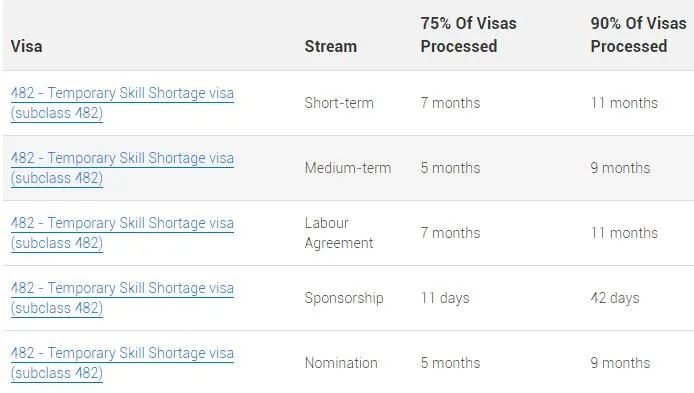The height and width of the screenshot is (393, 694).
Task: Select the Short-term stream cell
Action: coord(339,103)
